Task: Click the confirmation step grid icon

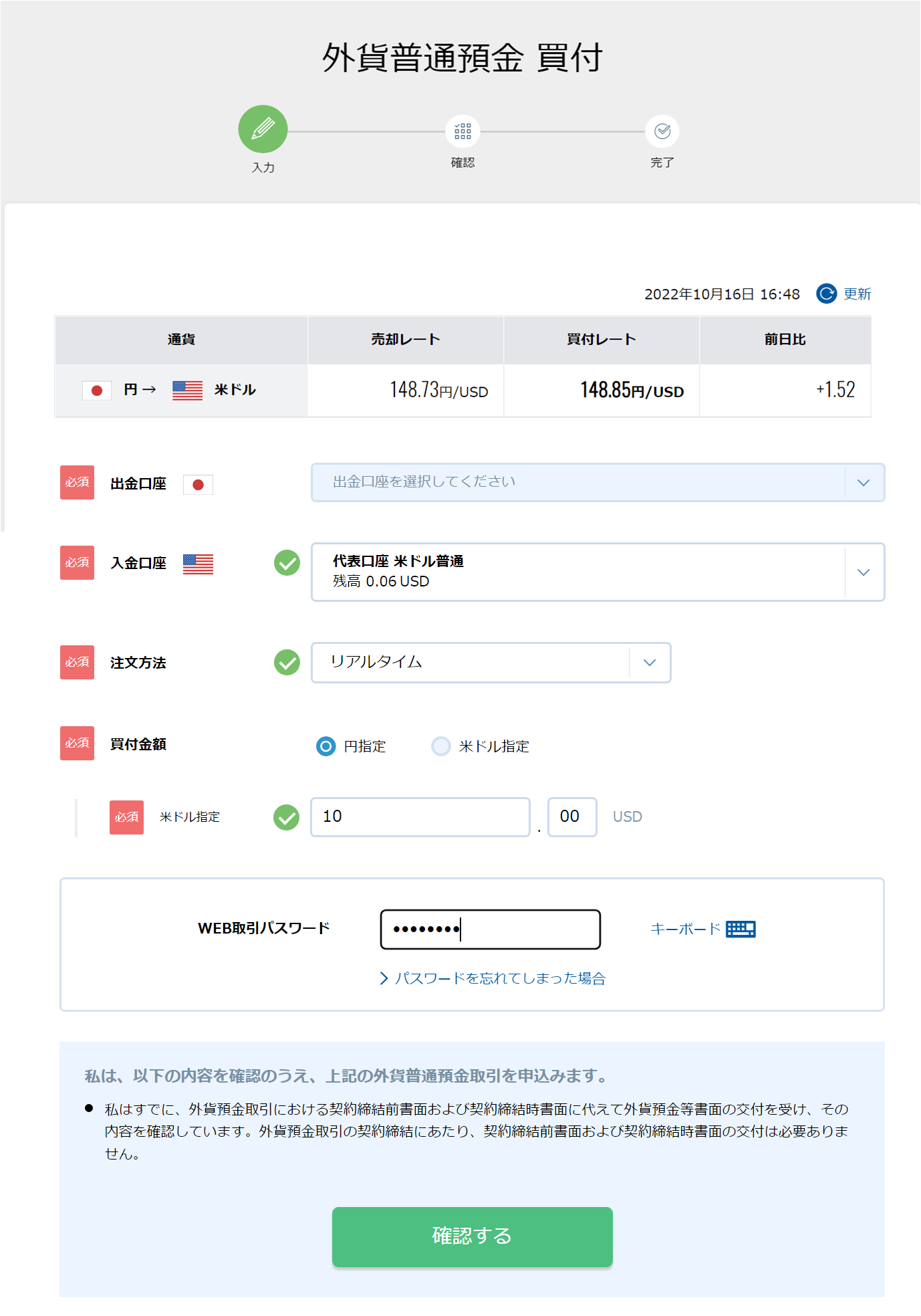Action: [463, 131]
